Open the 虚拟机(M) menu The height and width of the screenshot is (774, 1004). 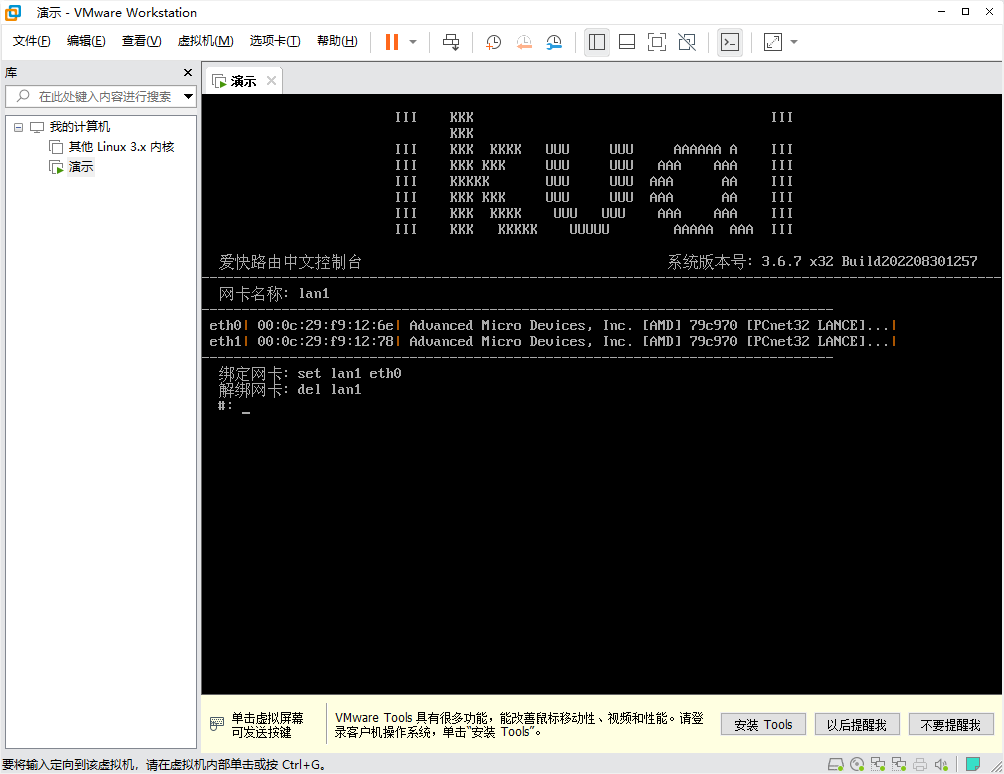coord(206,41)
